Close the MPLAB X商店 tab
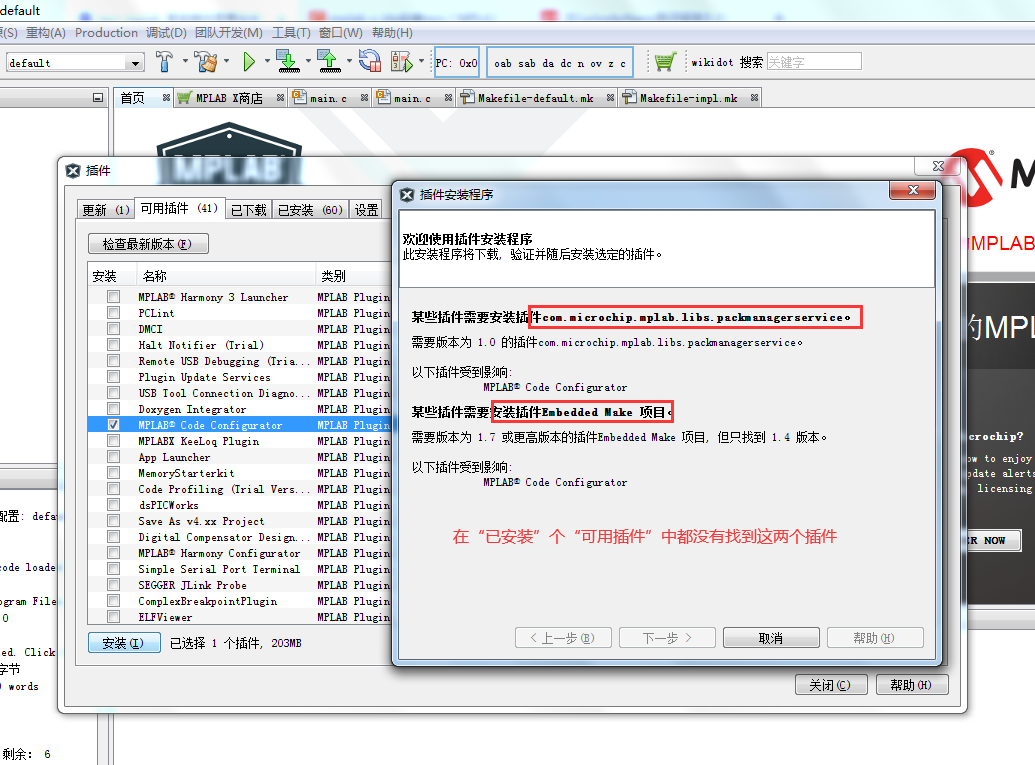This screenshot has height=765, width=1035. click(x=281, y=98)
